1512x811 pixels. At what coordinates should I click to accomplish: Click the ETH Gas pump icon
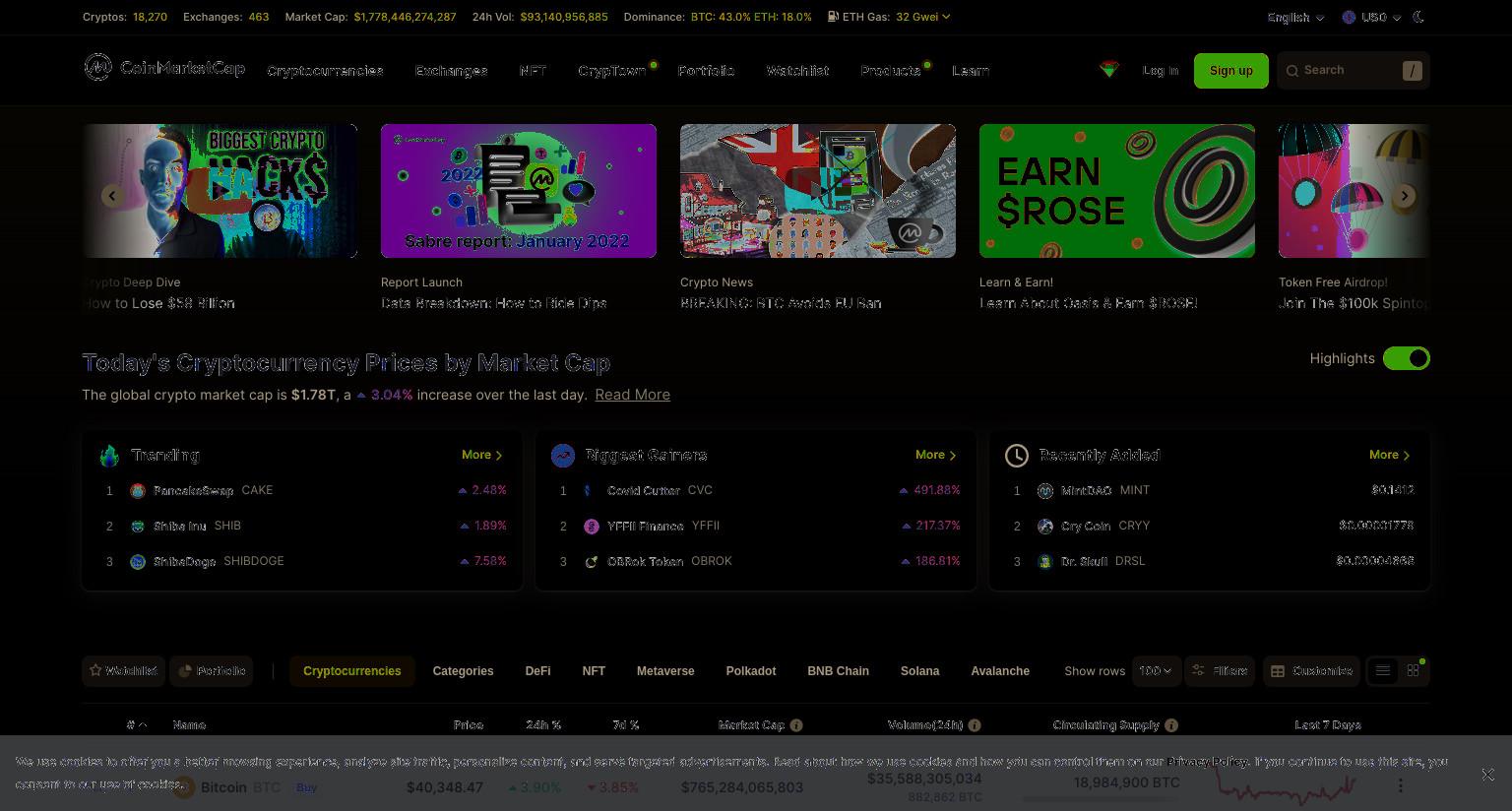click(833, 17)
